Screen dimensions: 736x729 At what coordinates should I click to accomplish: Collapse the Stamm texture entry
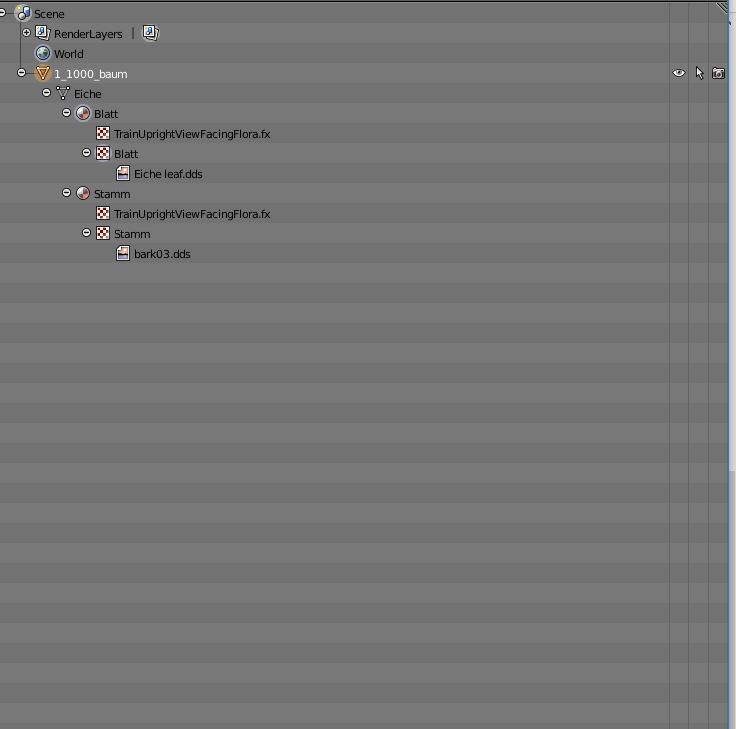point(86,233)
